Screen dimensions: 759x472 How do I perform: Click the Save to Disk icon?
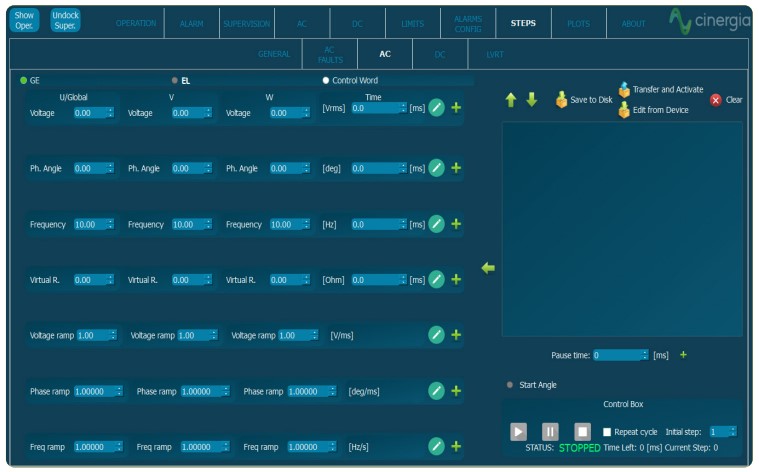click(562, 100)
